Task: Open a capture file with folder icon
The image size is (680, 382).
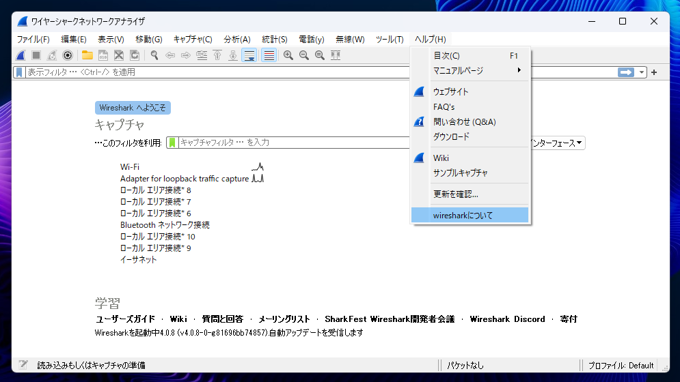Action: click(x=87, y=56)
